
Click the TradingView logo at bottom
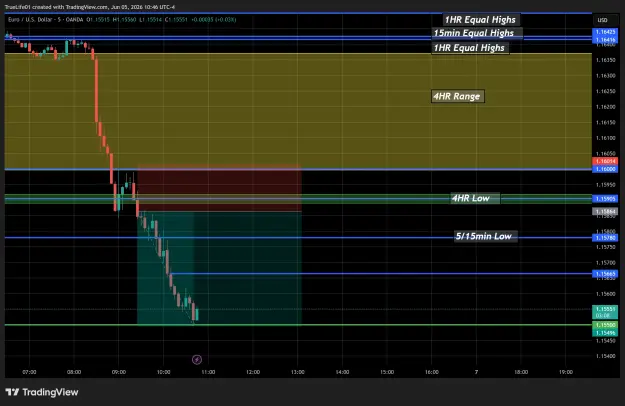[x=42, y=392]
